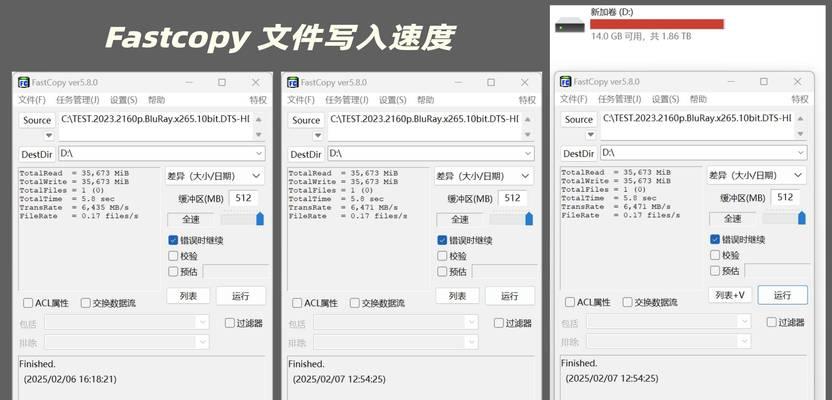Screen dimensions: 832x400
Task: Click the 列表+V button in right window
Action: pos(730,295)
